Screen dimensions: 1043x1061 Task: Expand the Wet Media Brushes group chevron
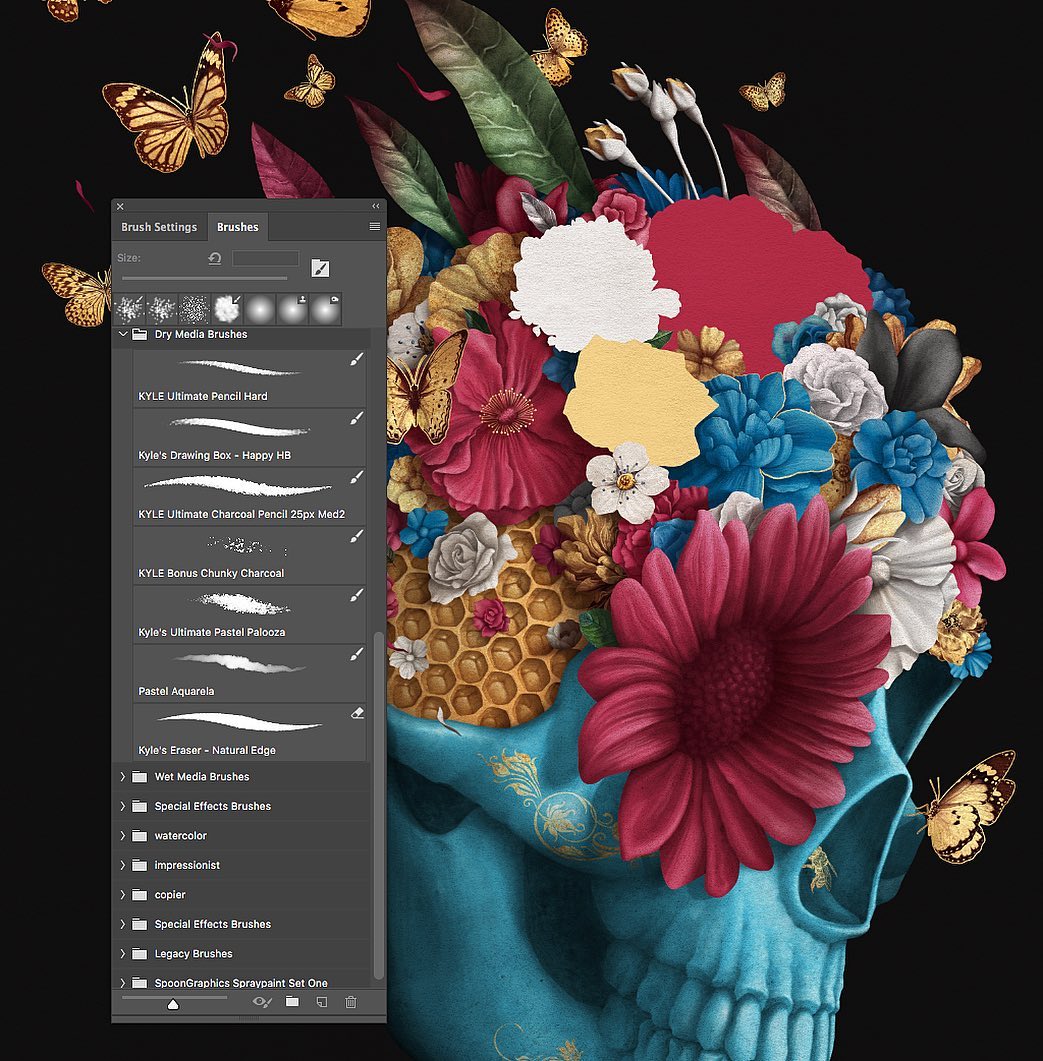123,777
